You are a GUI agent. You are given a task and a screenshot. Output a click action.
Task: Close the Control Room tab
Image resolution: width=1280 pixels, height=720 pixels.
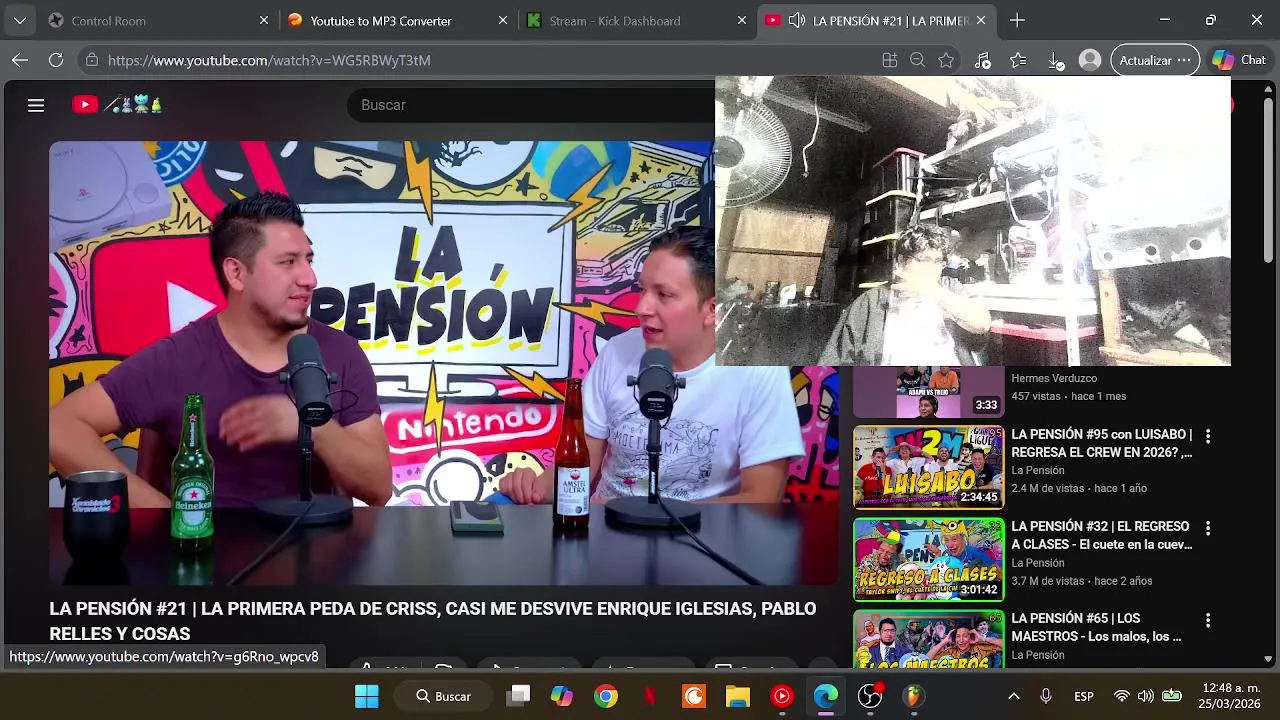point(264,20)
